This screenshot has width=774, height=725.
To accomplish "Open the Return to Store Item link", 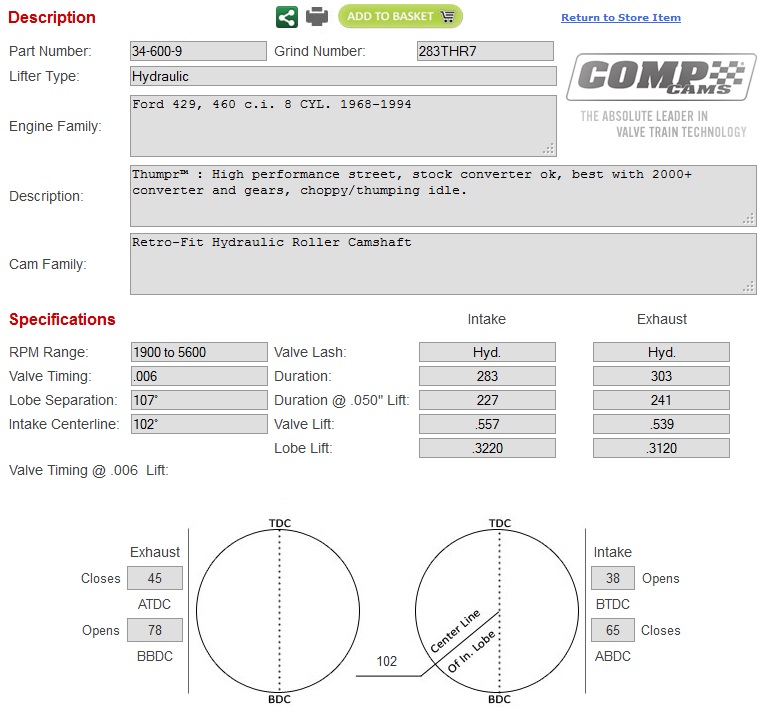I will click(620, 18).
